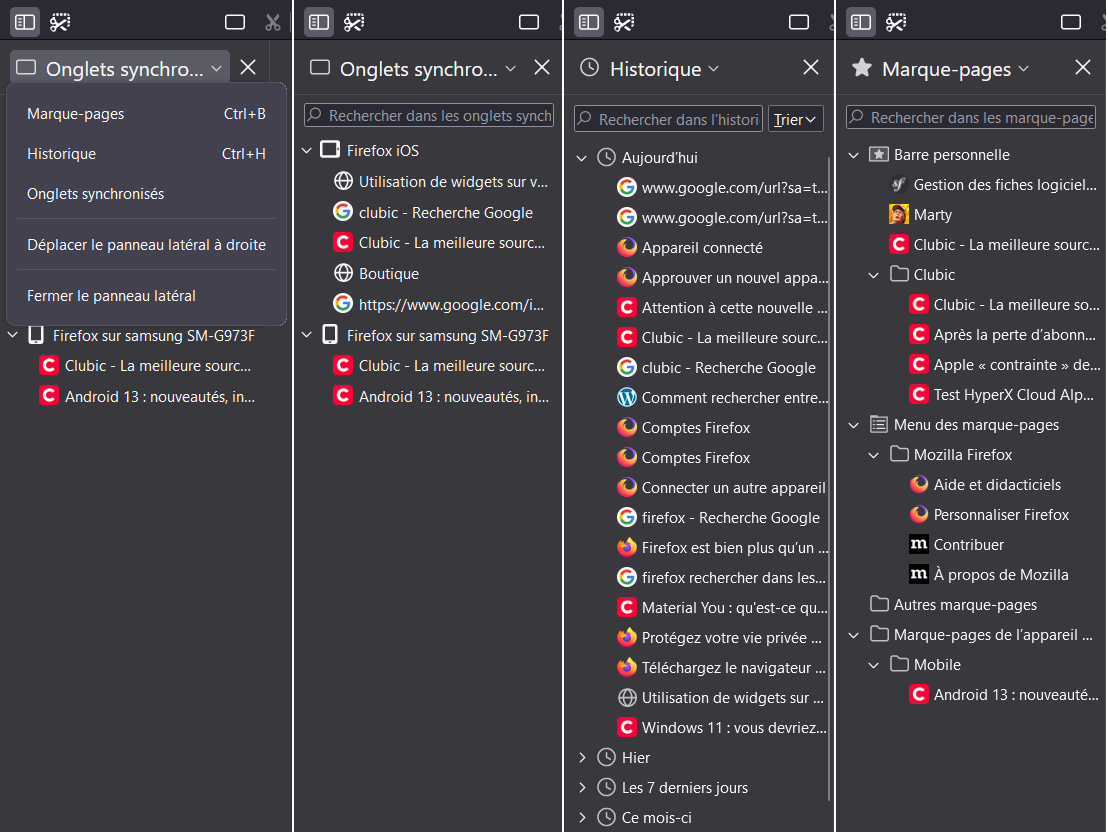1108x832 pixels.
Task: Click the Clubic icon beside Material You history entry
Action: (x=627, y=607)
